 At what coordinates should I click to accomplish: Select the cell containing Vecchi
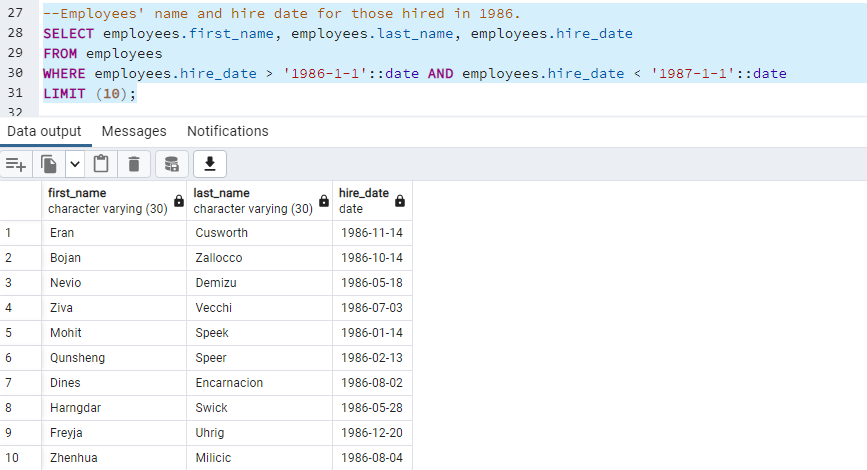pos(259,307)
